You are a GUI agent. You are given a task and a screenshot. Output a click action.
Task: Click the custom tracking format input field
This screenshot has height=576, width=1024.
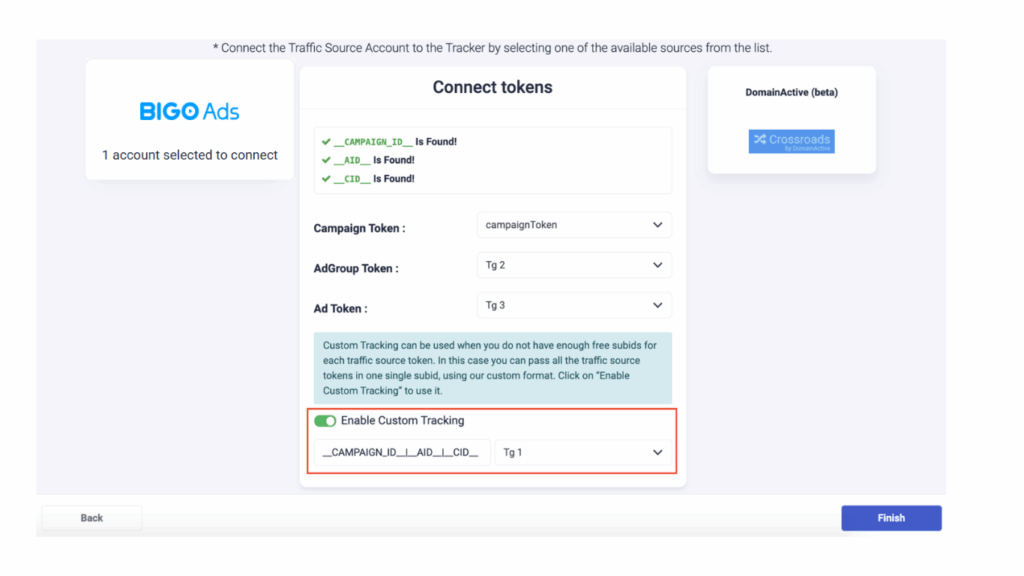click(x=402, y=453)
